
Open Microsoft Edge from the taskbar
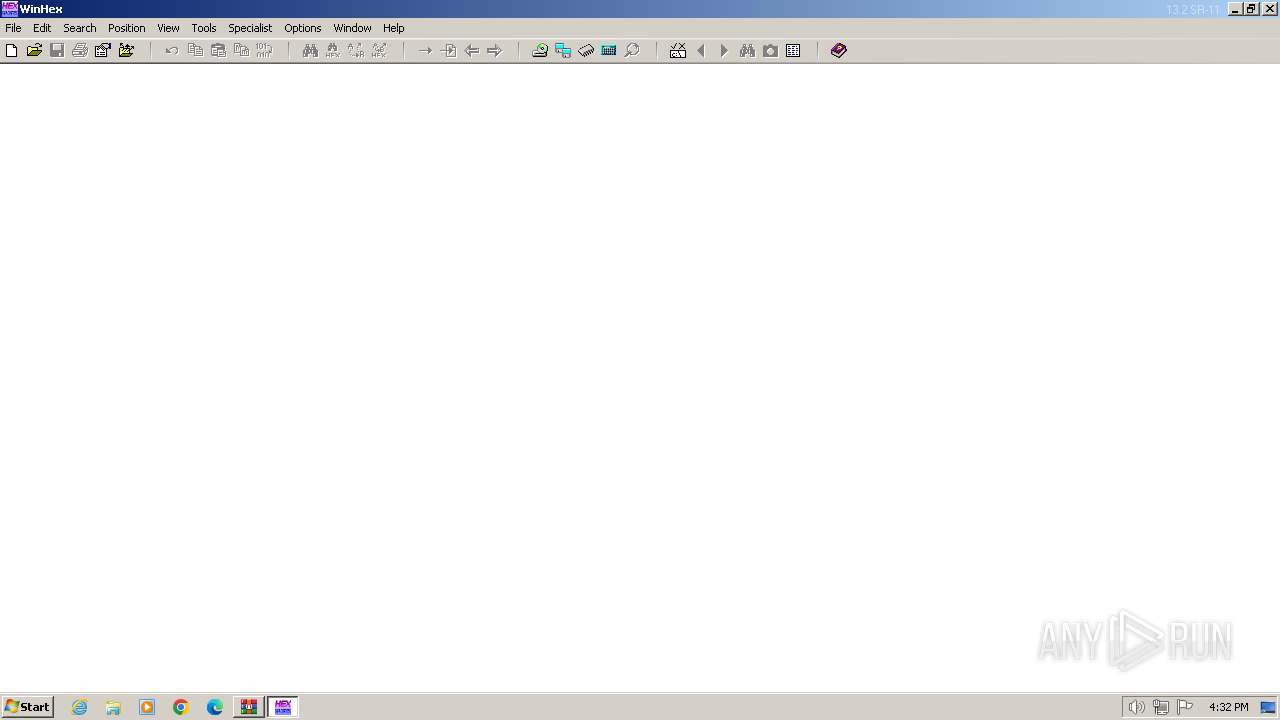[215, 707]
